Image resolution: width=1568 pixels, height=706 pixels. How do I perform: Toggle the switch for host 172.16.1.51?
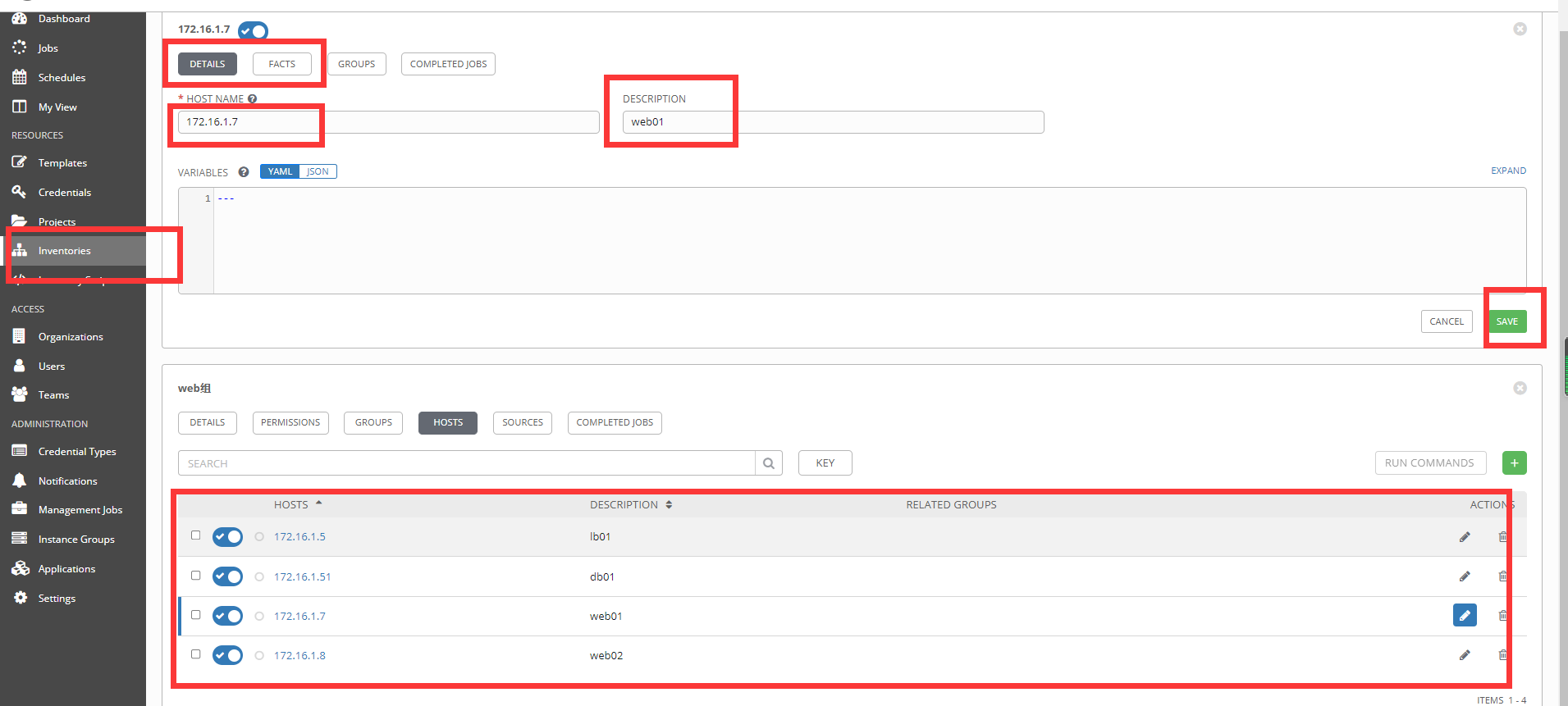pos(227,576)
